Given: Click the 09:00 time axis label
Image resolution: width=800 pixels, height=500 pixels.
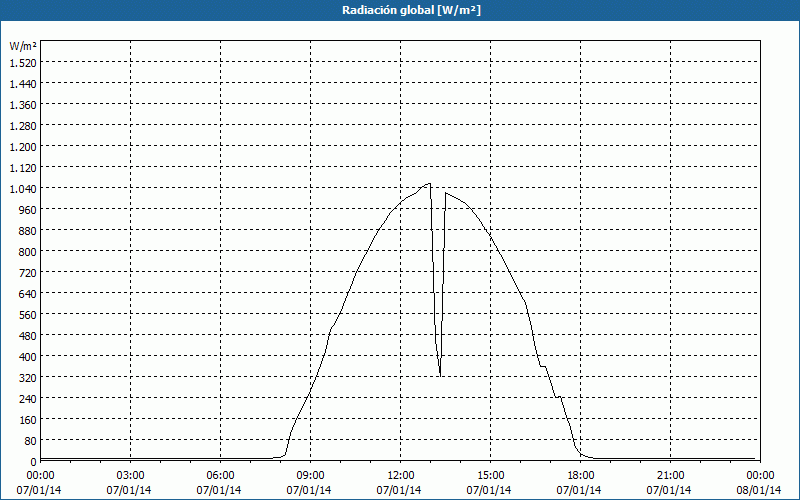Looking at the screenshot, I should click(310, 476).
